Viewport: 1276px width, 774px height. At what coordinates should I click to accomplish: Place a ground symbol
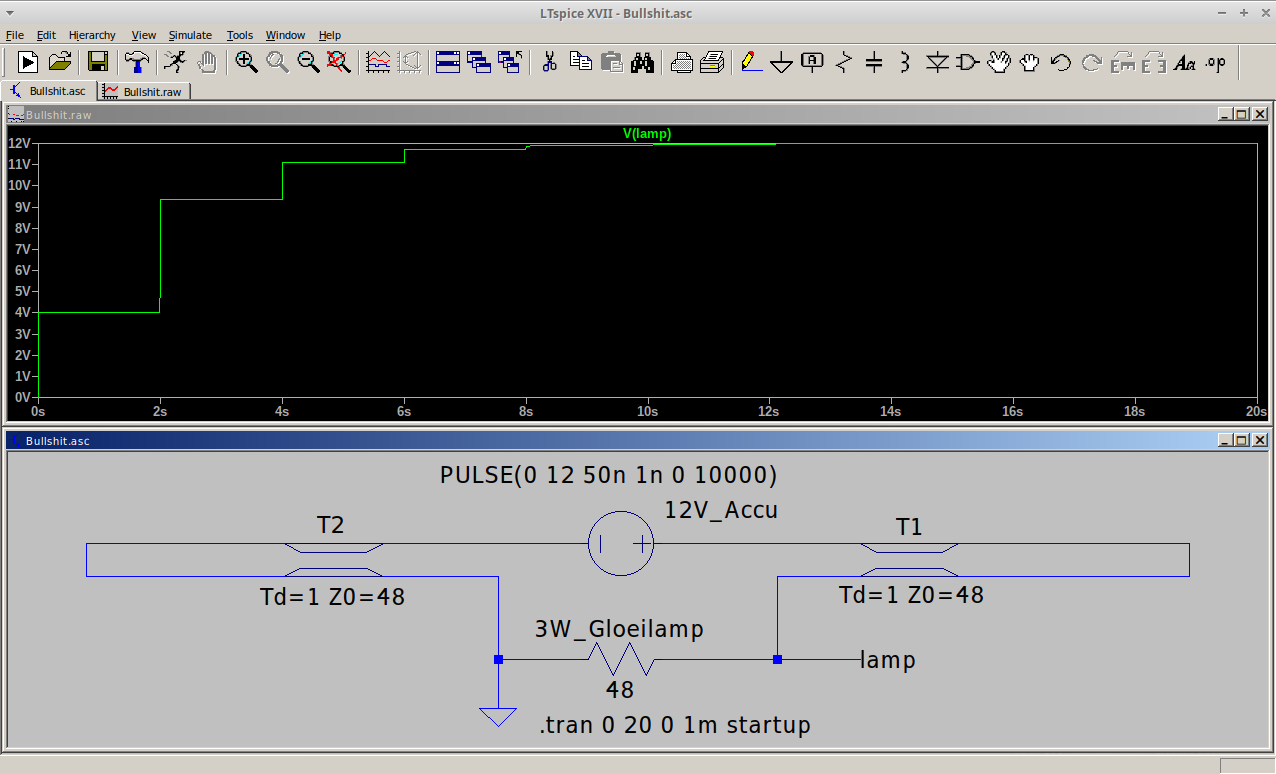pyautogui.click(x=782, y=62)
